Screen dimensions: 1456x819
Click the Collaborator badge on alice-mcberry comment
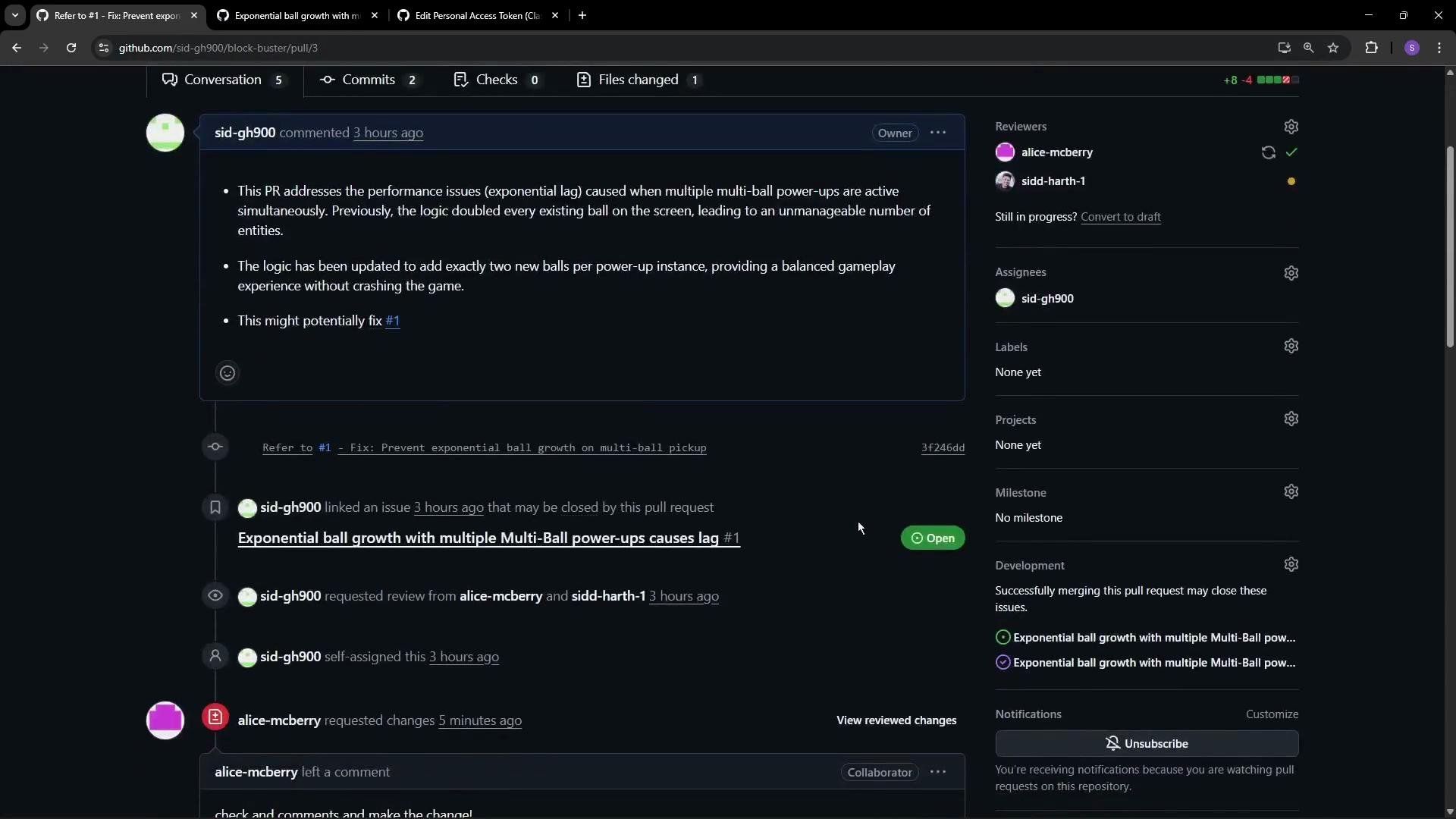tap(880, 772)
